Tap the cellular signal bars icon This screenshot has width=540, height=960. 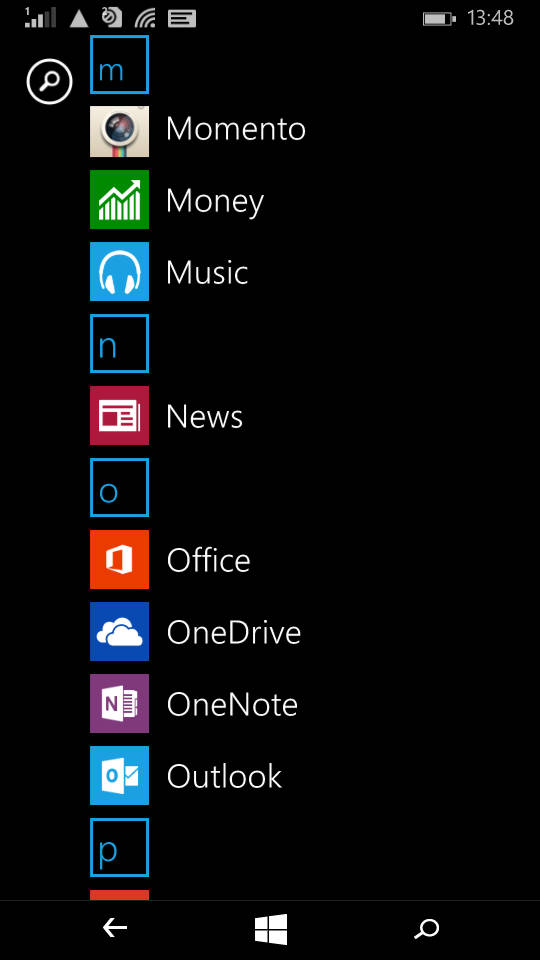point(40,18)
